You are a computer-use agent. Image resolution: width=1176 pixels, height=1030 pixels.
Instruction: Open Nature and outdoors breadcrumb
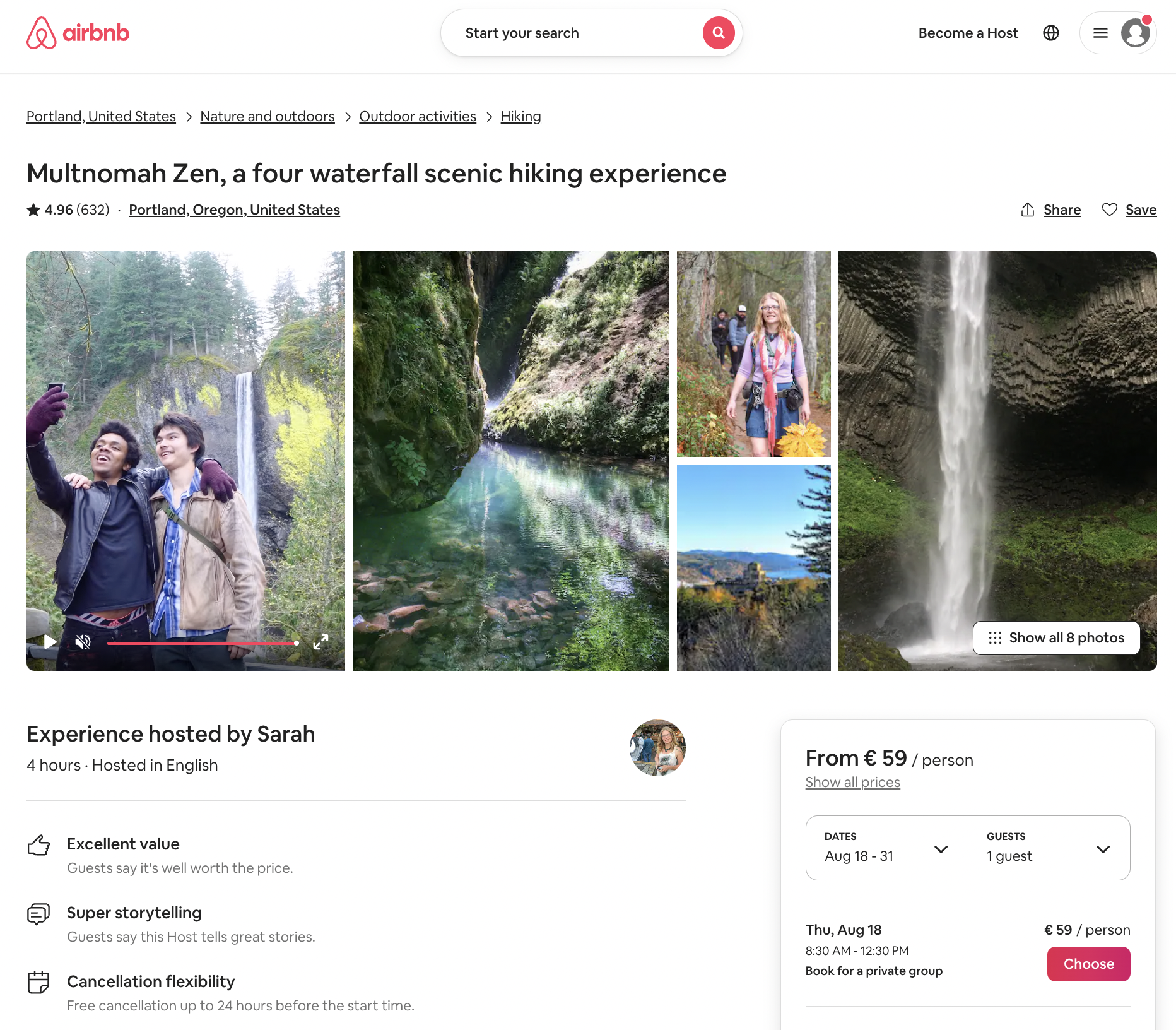(x=268, y=116)
